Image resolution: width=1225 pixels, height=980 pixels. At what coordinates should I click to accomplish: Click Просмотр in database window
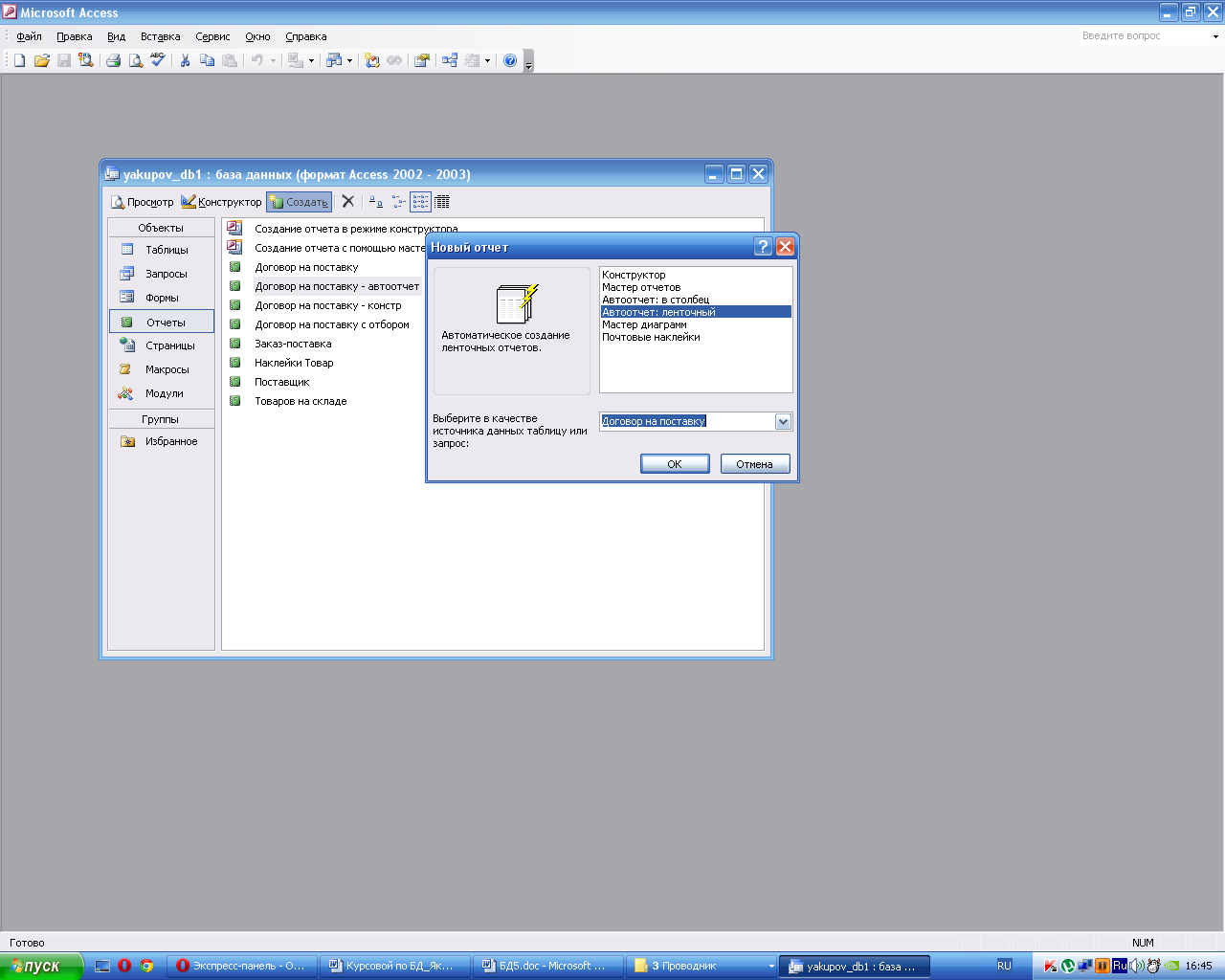tap(142, 202)
